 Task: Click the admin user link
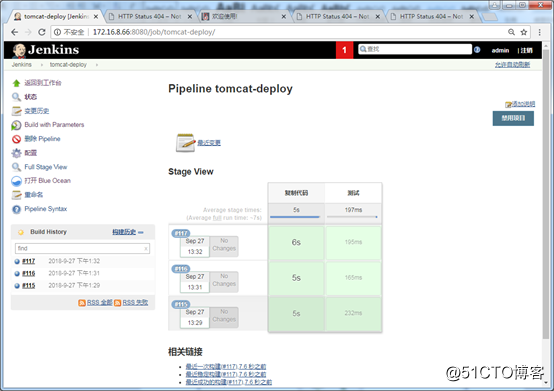coord(500,51)
